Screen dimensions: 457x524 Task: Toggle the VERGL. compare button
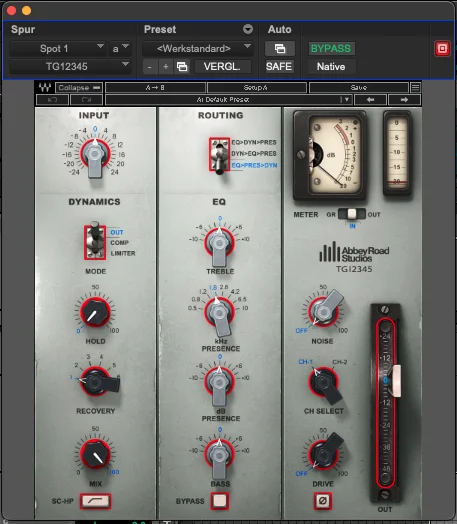pos(222,67)
